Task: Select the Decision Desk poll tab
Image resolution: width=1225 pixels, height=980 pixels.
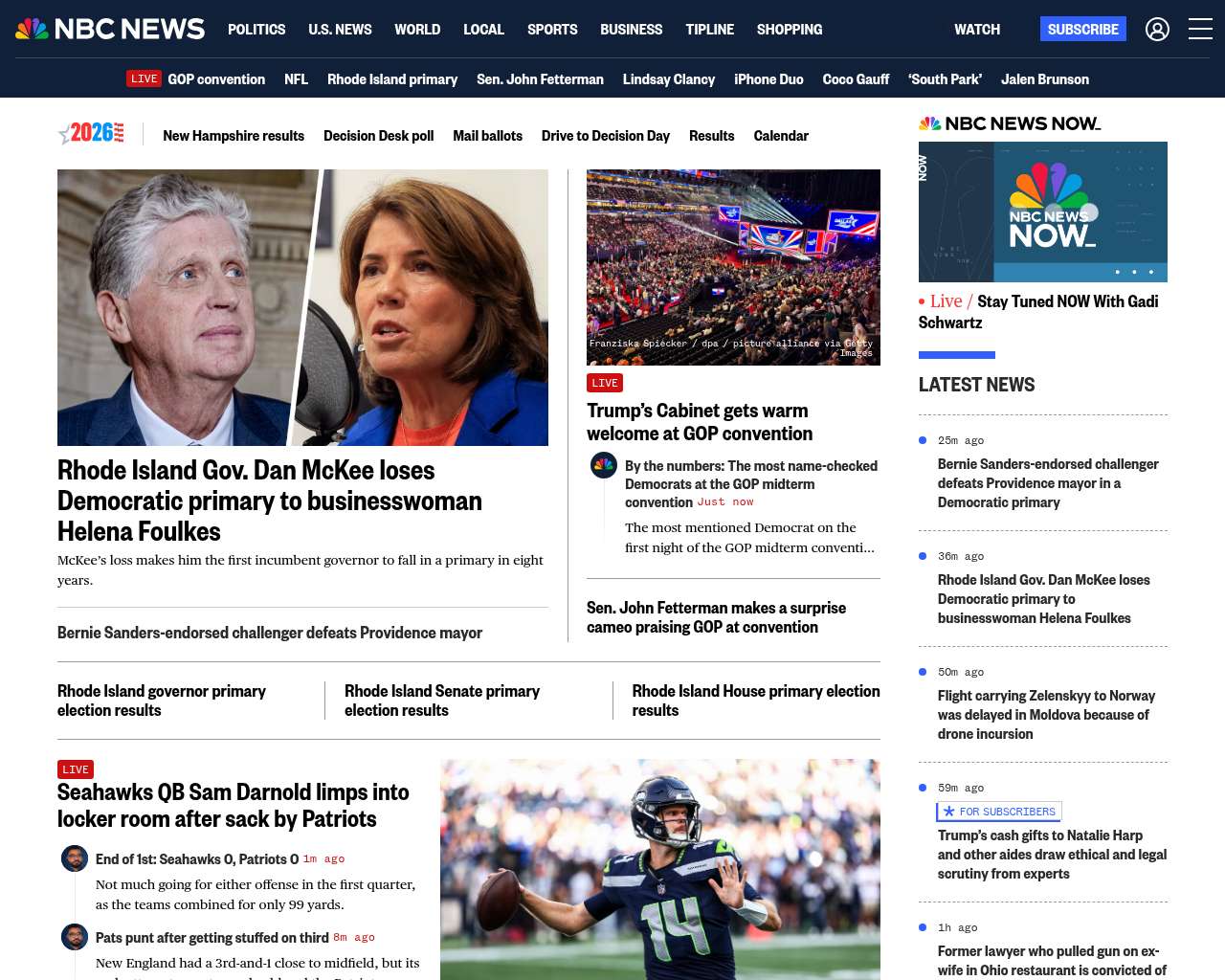Action: (378, 136)
